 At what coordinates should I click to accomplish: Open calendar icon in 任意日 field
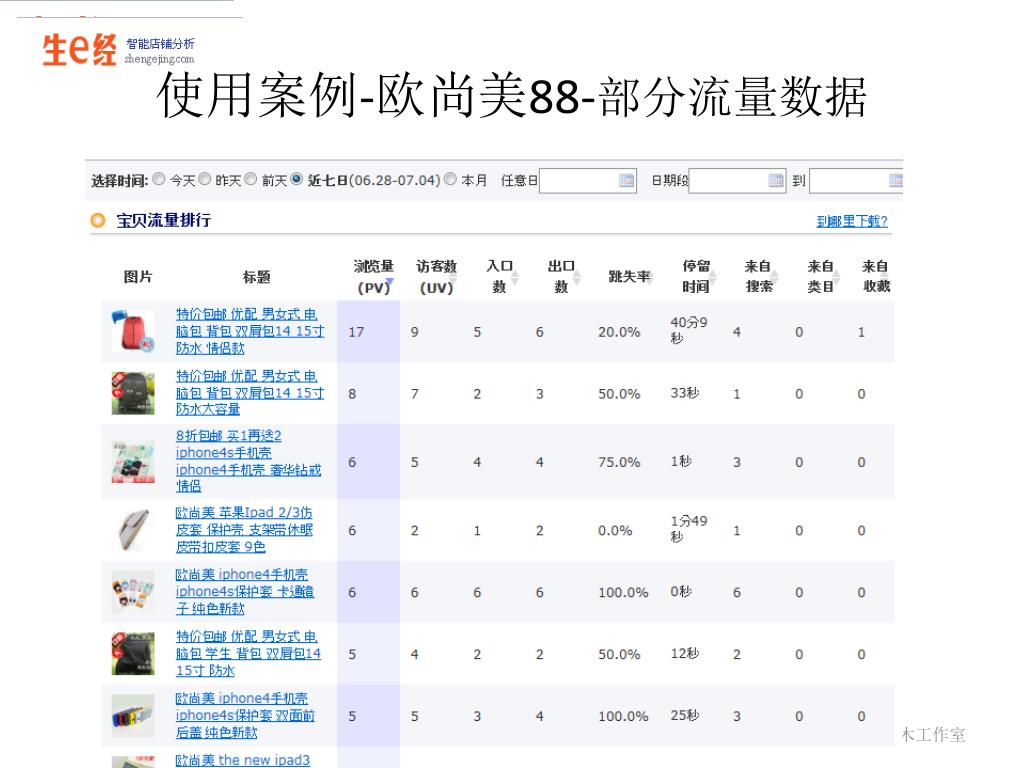626,181
